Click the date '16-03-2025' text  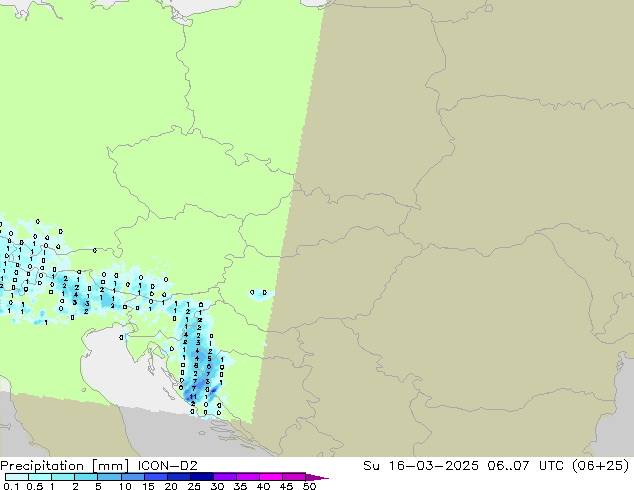pyautogui.click(x=433, y=466)
